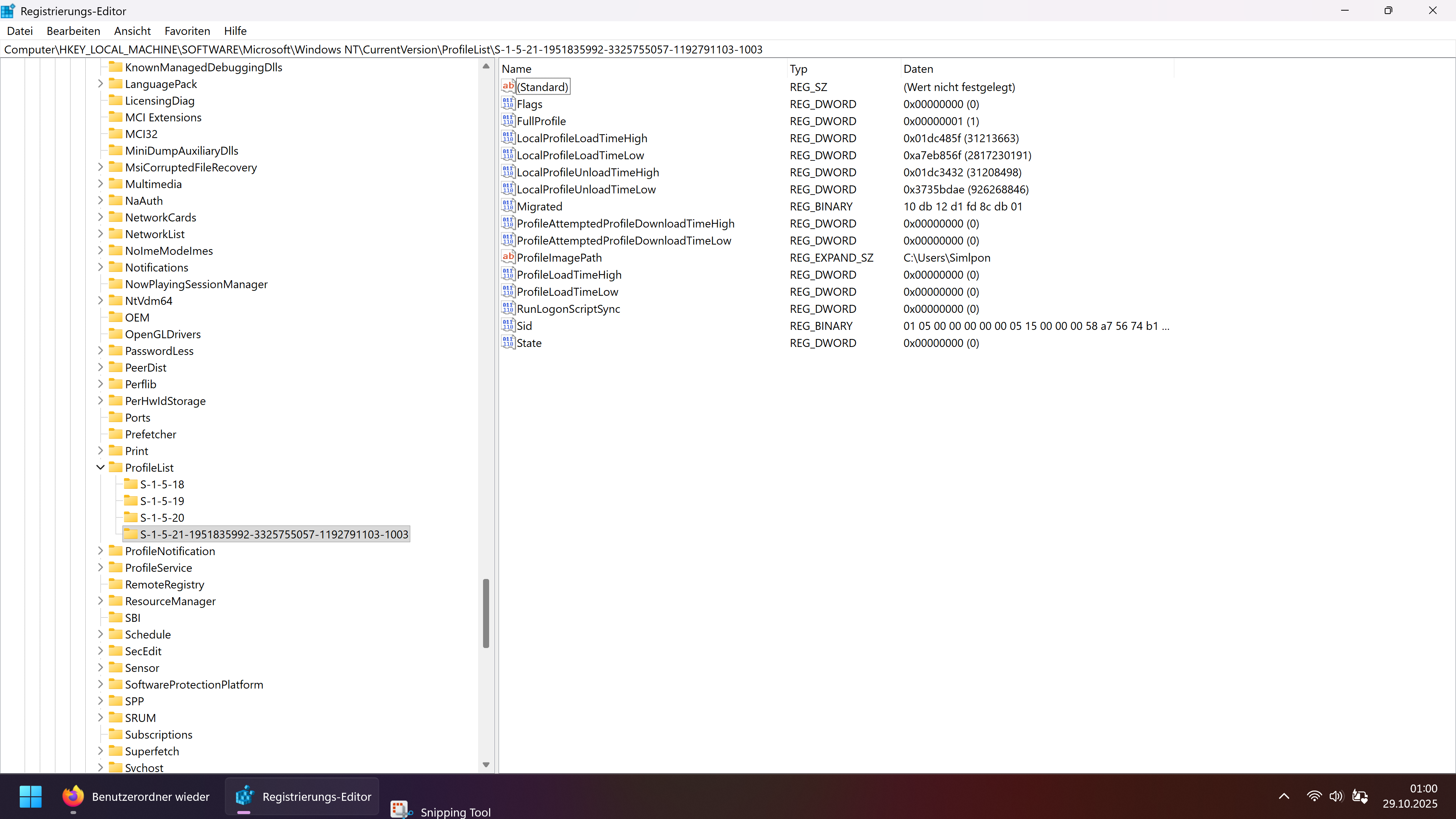Click the S-1-5-18 subkey folder icon
Viewport: 1456px width, 819px height.
[130, 485]
